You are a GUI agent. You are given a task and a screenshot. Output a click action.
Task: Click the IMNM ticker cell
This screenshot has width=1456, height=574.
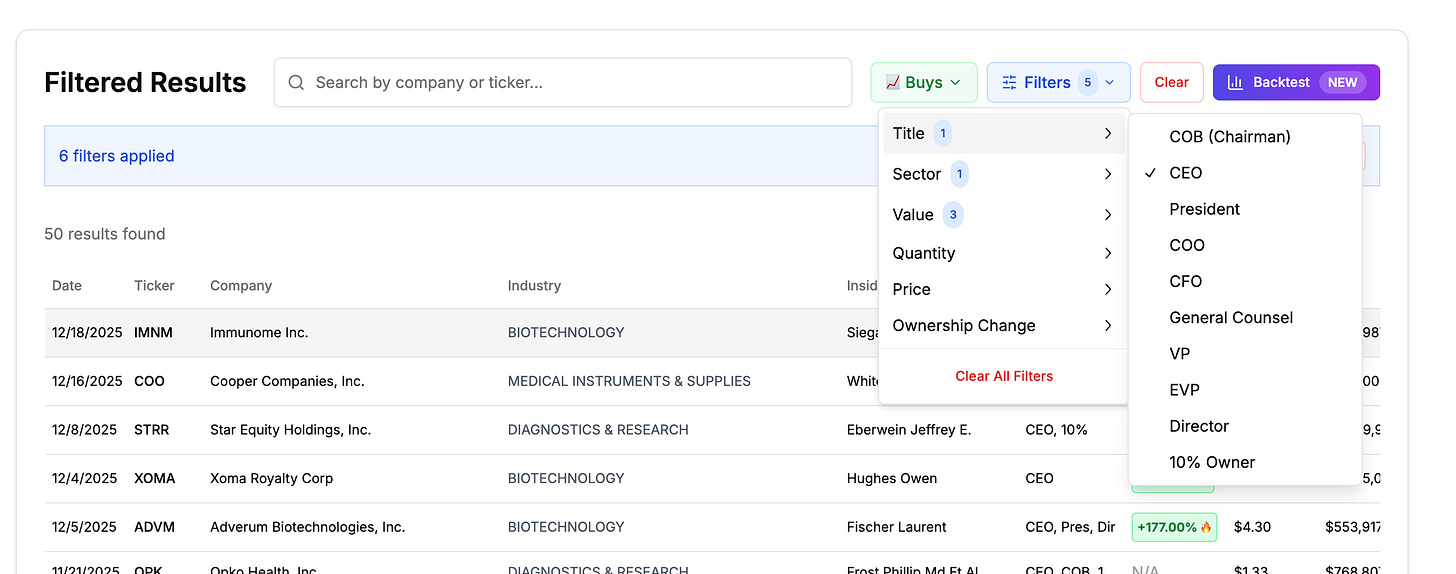pyautogui.click(x=153, y=332)
